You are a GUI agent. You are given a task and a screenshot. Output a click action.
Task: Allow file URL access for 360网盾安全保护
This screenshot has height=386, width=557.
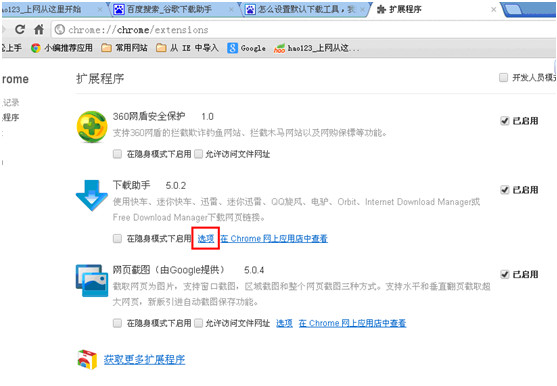tap(199, 154)
